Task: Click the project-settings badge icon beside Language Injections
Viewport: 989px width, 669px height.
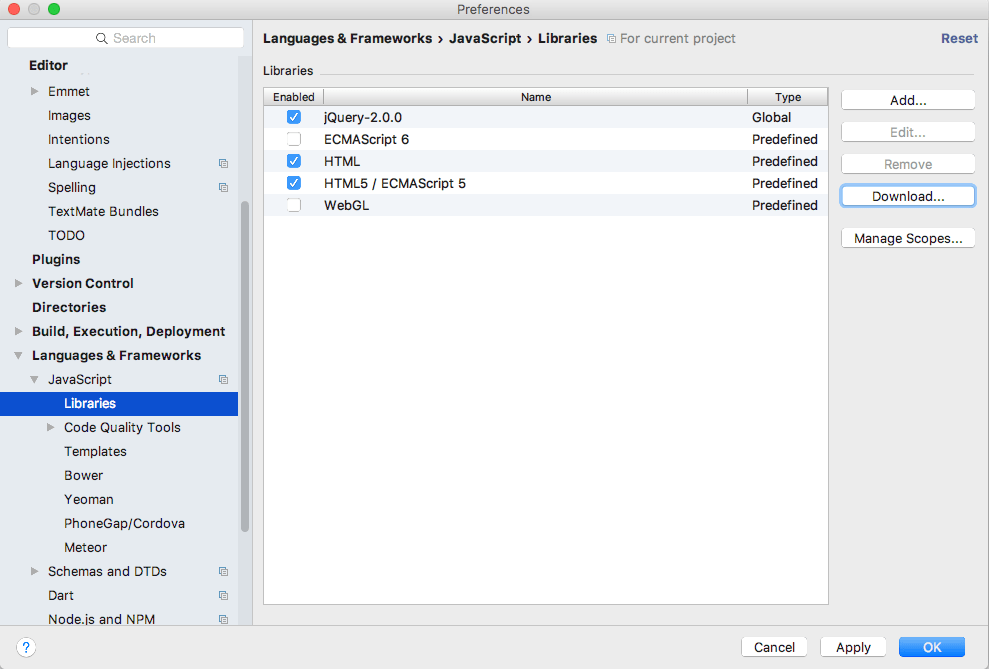Action: pyautogui.click(x=223, y=163)
